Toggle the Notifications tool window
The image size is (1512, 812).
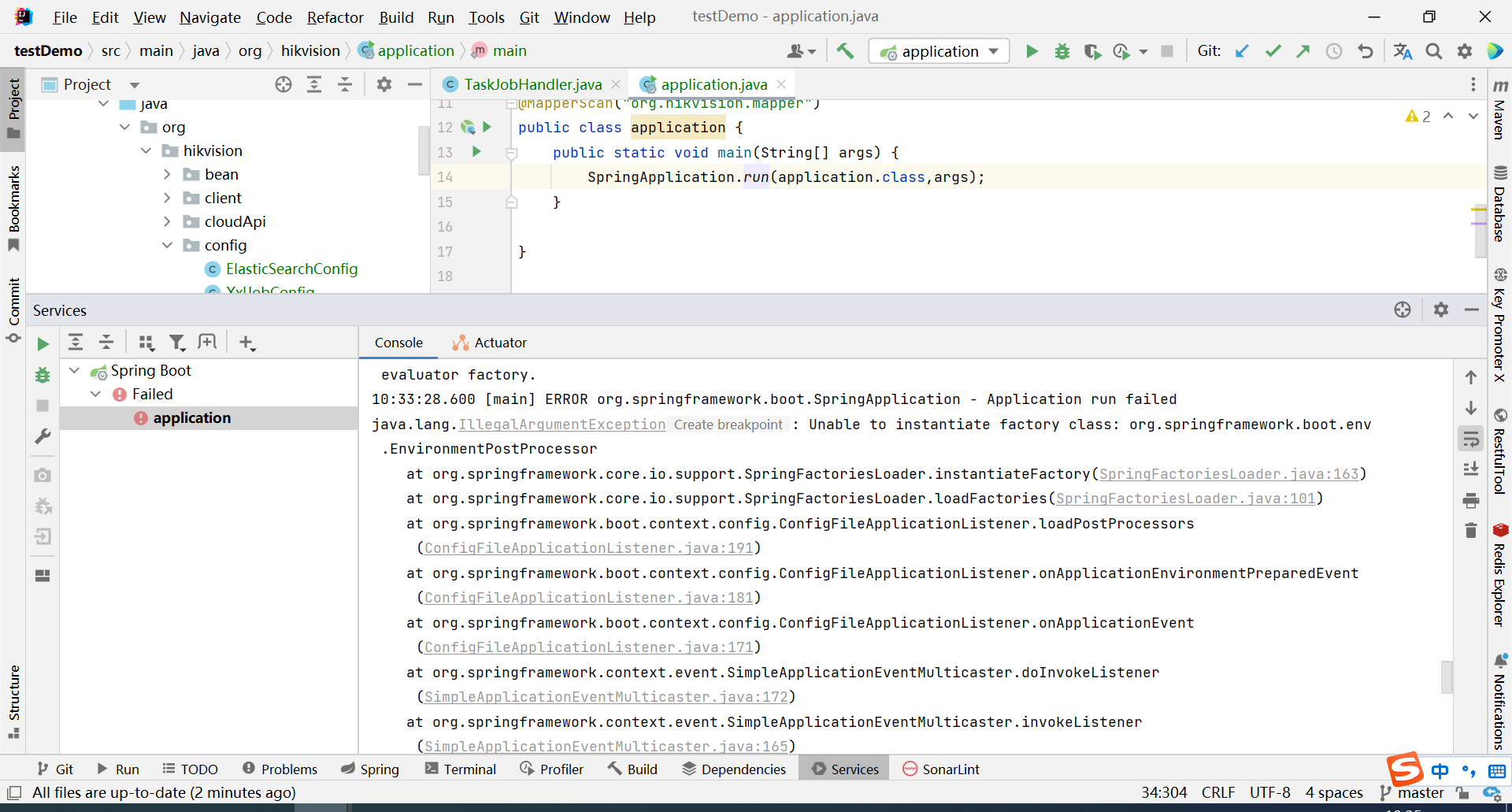(x=1499, y=701)
